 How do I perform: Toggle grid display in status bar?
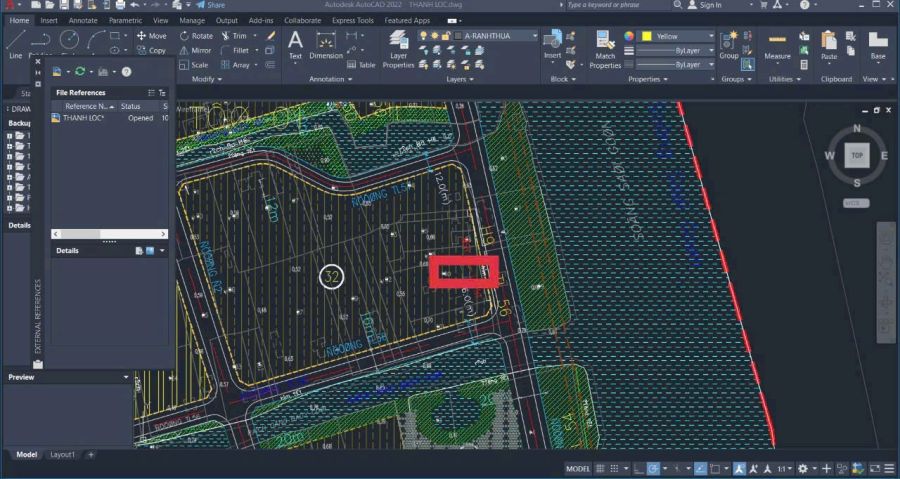(x=600, y=468)
